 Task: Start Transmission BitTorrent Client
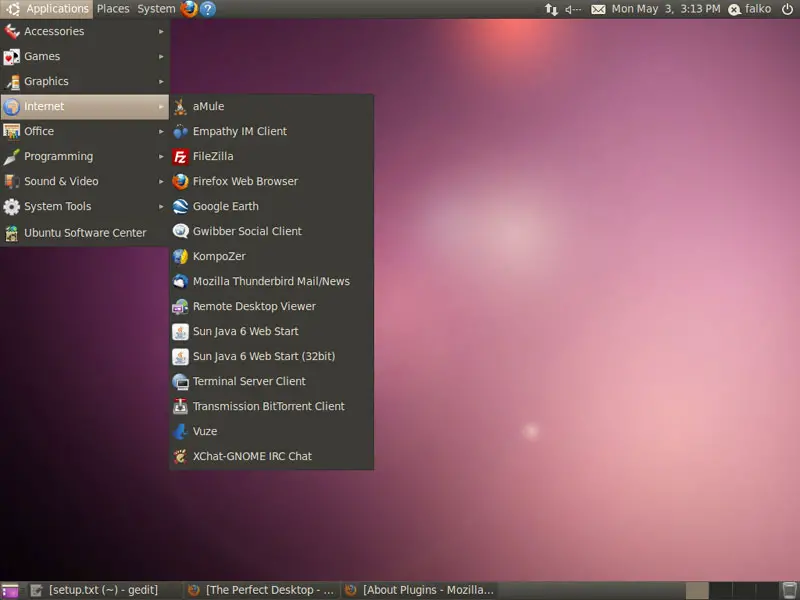coord(271,406)
